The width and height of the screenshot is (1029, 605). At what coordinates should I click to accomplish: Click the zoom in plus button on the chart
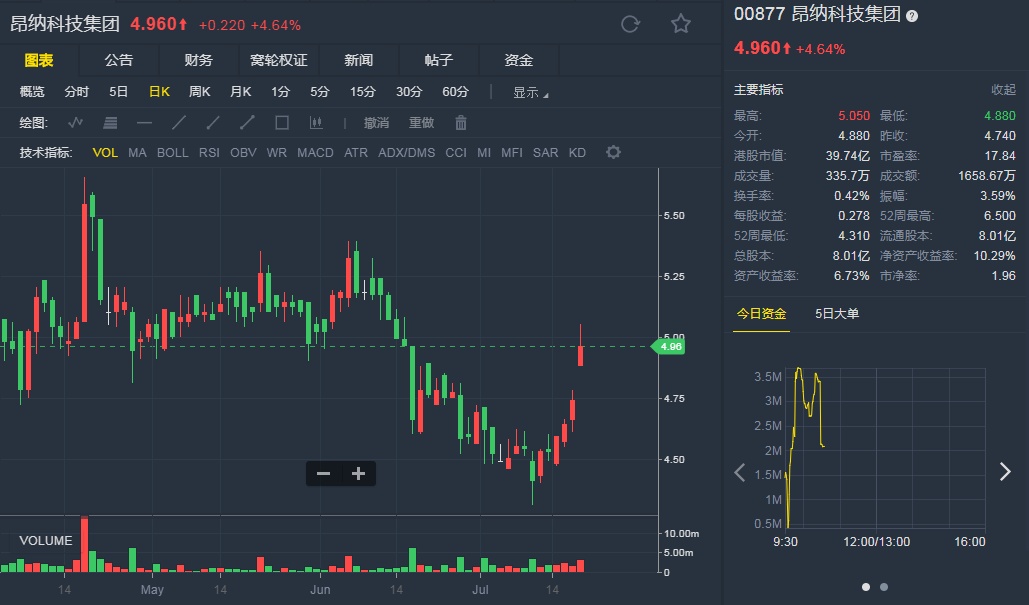point(358,474)
